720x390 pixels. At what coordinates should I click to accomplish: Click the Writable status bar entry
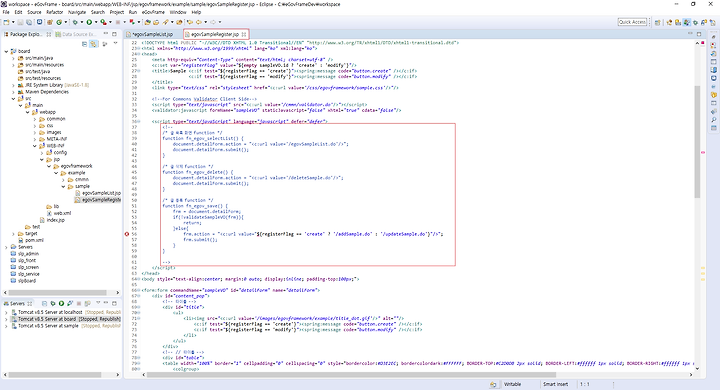click(512, 384)
